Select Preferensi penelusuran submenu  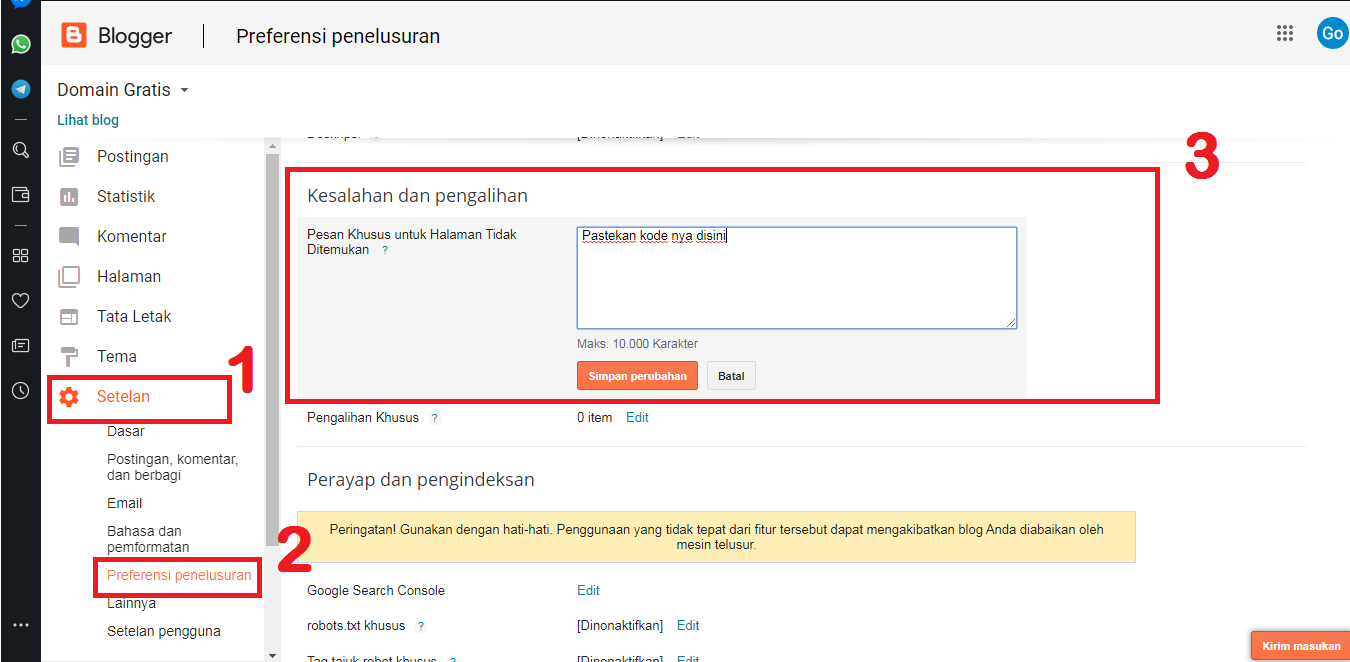(x=179, y=575)
